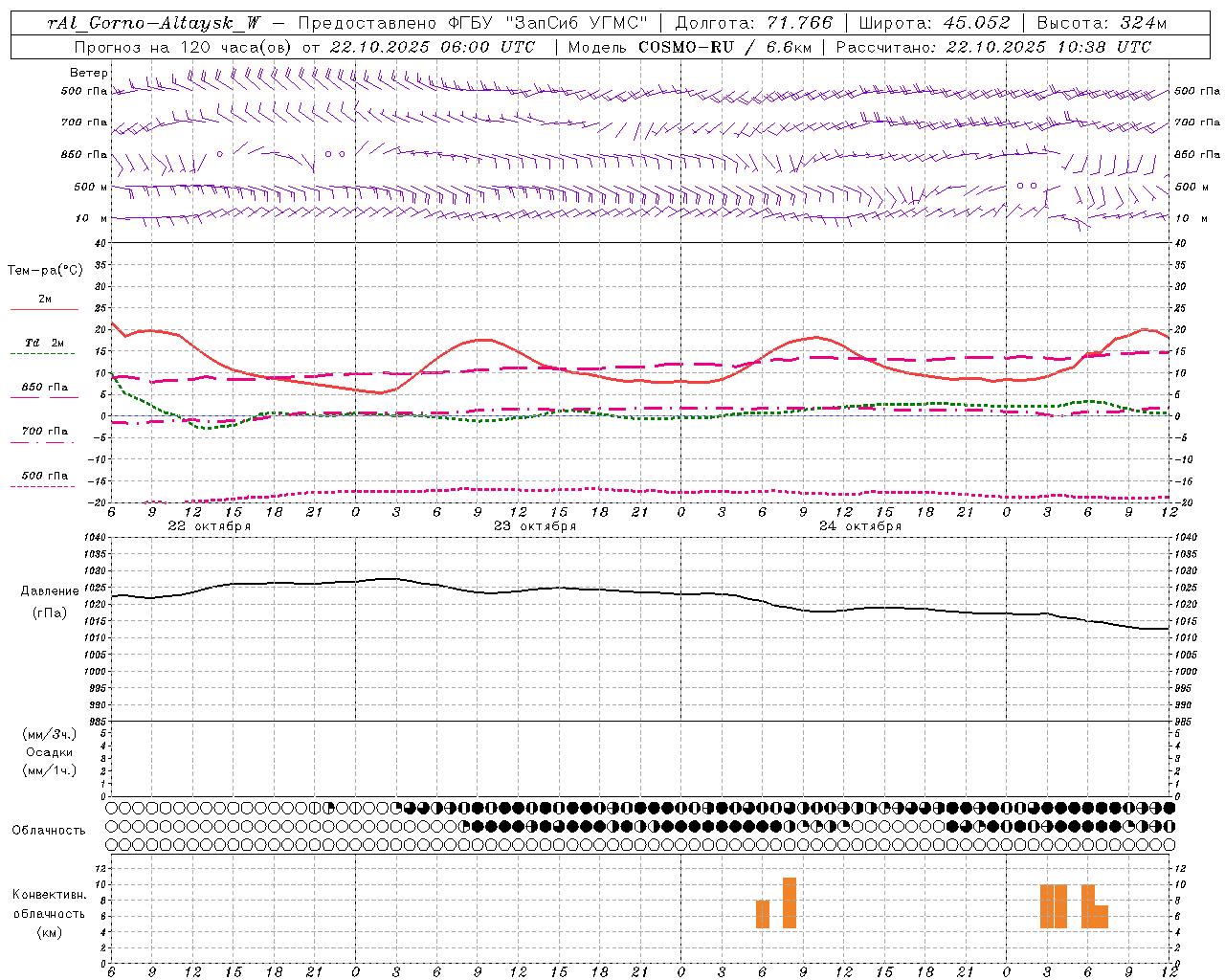Click the Модель COSMO-RU / 6.6км label
This screenshot has height=980, width=1225.
(689, 47)
